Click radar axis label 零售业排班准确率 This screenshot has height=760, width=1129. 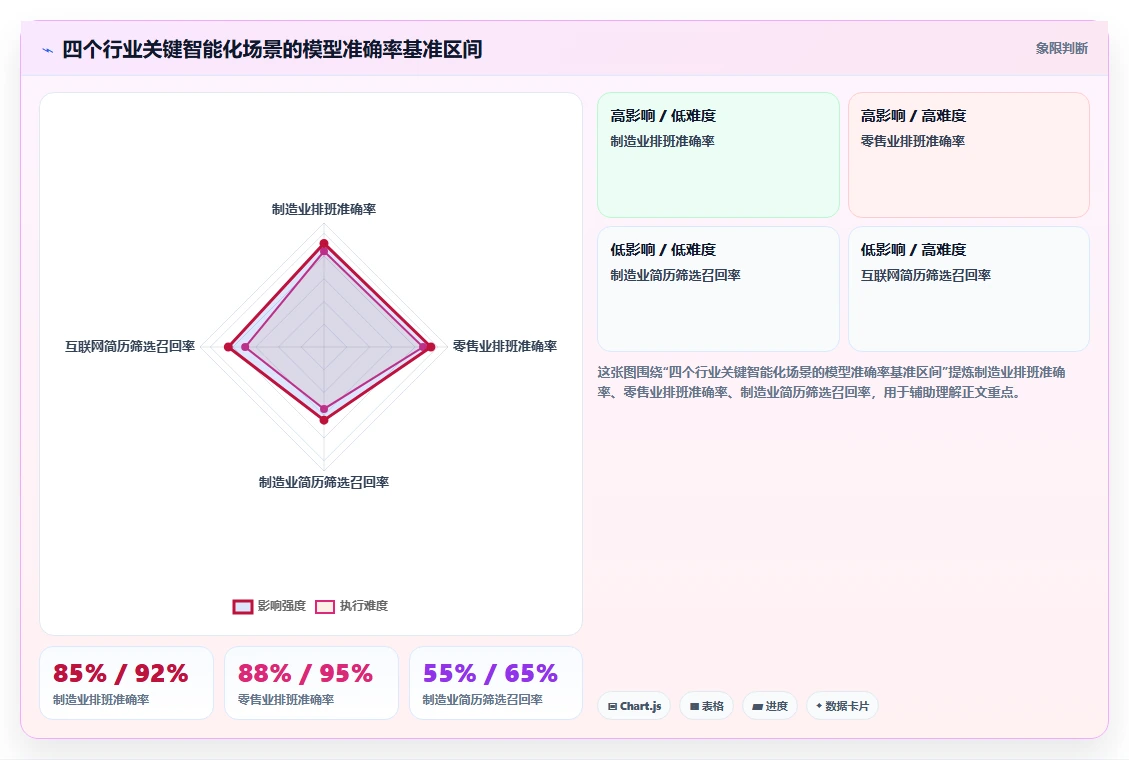(505, 346)
